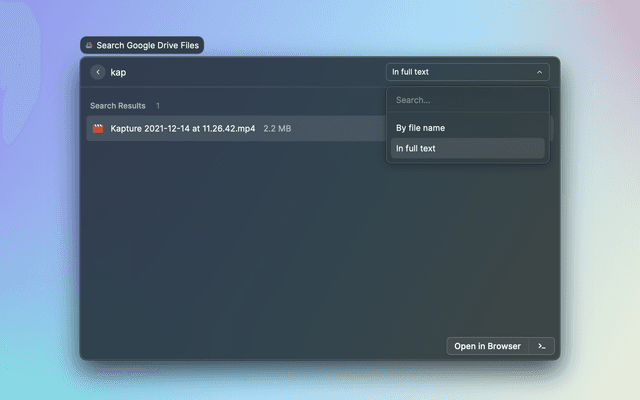640x400 pixels.
Task: Click the 'Search Results' section header
Action: (x=118, y=105)
